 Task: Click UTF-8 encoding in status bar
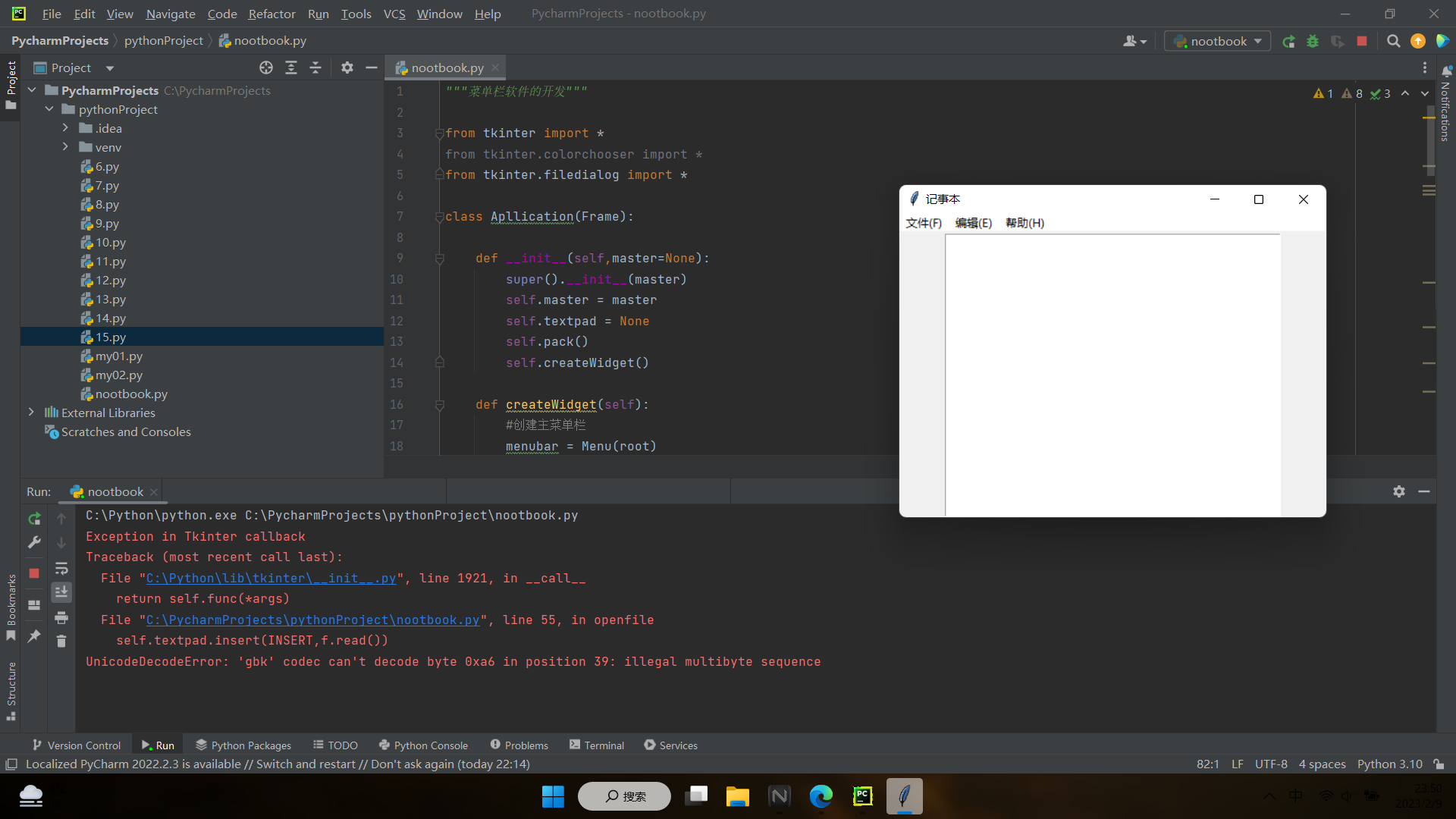pos(1271,764)
